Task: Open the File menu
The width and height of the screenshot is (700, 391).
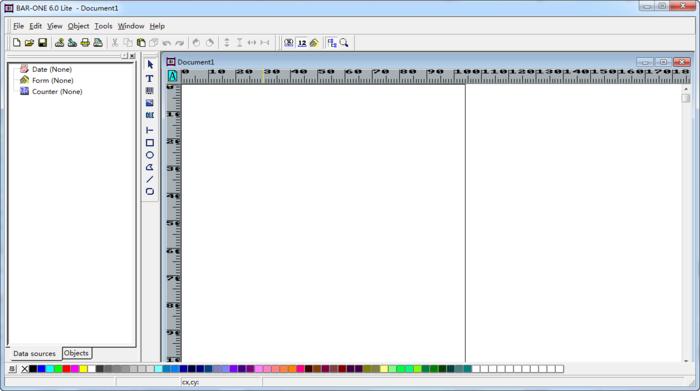Action: [x=18, y=26]
